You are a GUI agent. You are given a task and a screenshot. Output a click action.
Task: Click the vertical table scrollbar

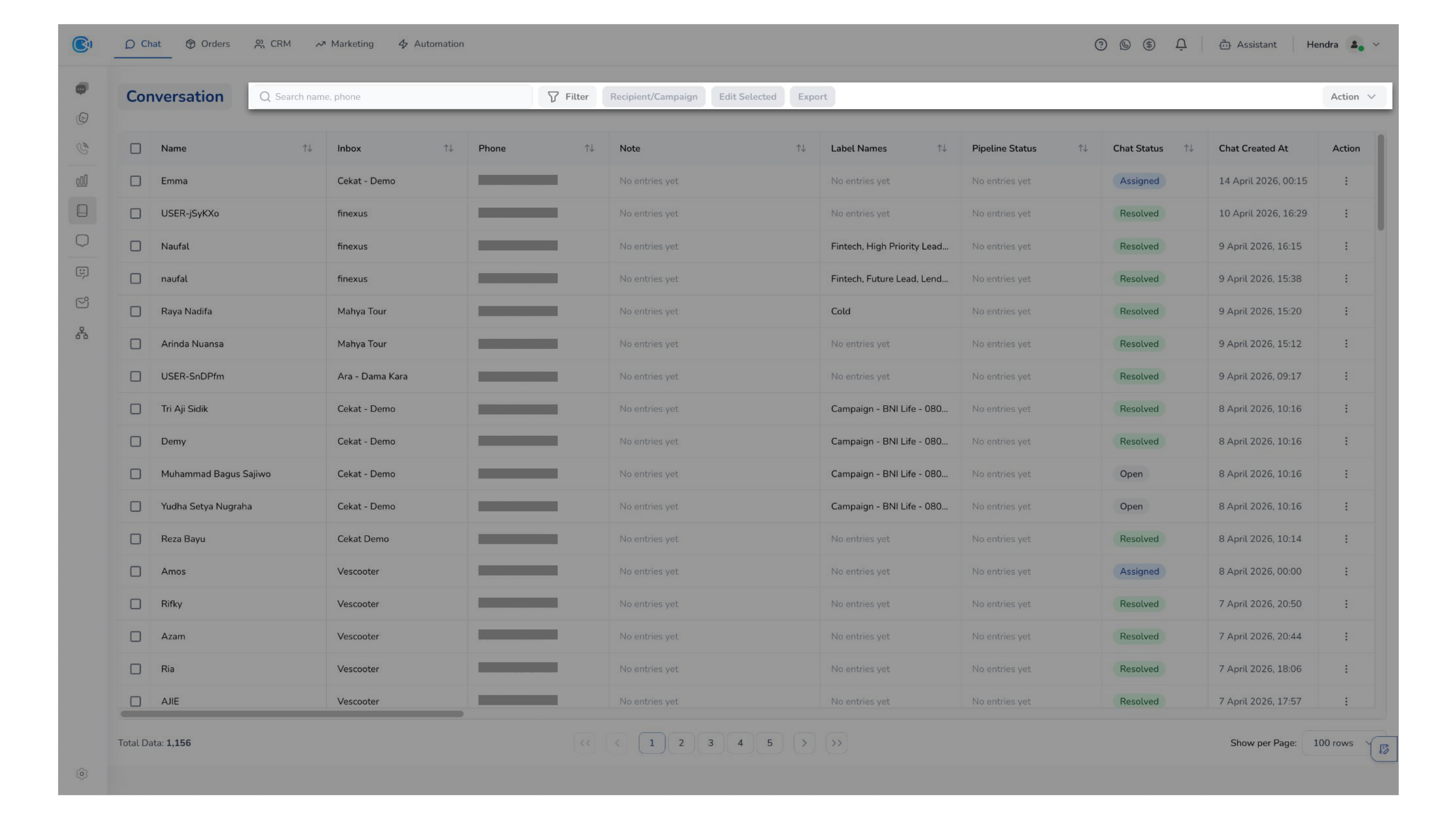pos(1381,182)
